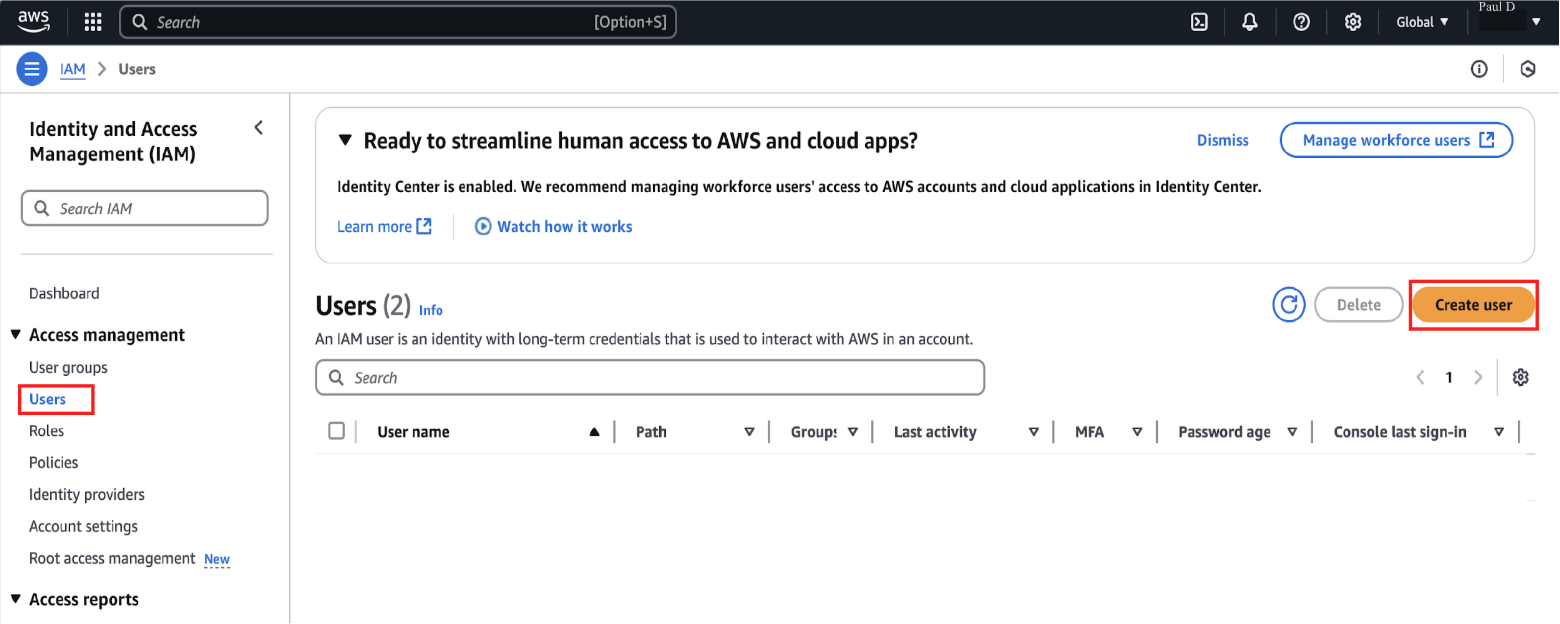Screen dimensions: 1560x624
Task: Focus the top AWS search bar
Action: (x=398, y=22)
